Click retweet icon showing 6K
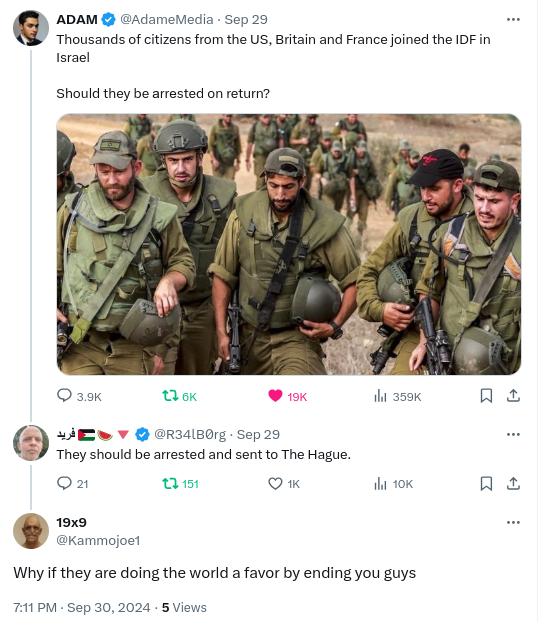This screenshot has width=544, height=622. point(170,395)
